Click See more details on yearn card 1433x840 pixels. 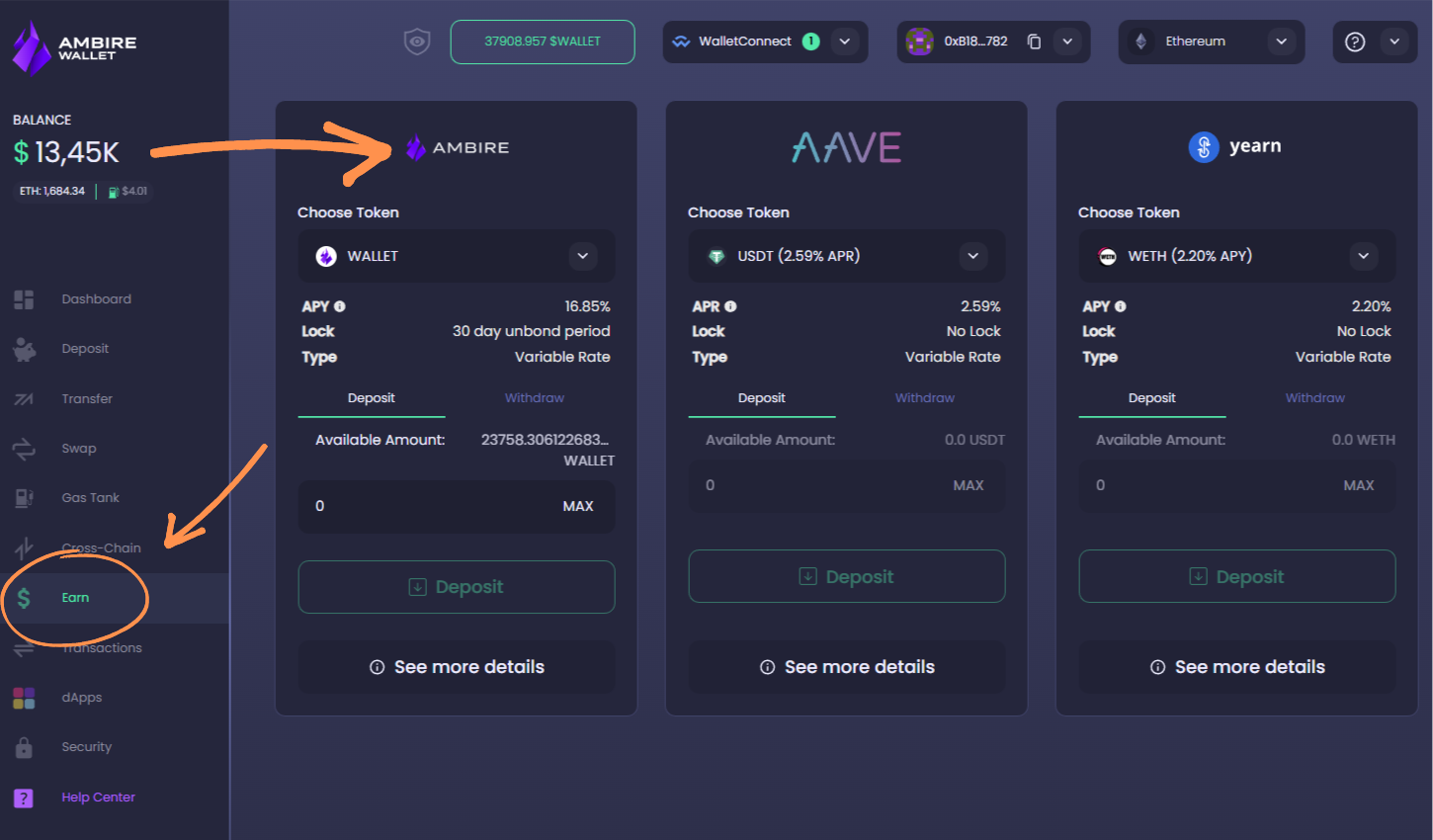1237,667
